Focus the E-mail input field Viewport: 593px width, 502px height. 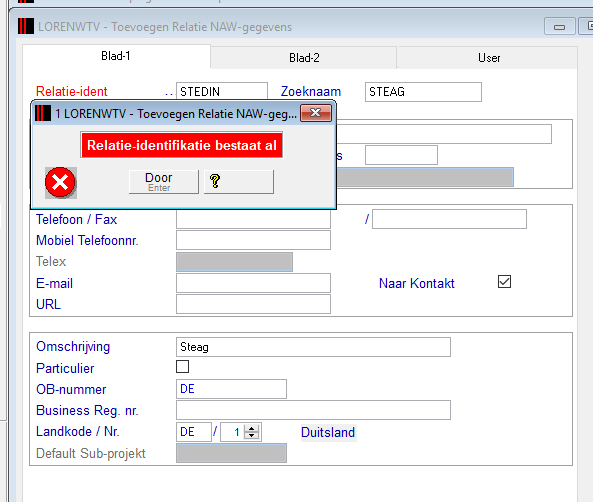coord(253,283)
